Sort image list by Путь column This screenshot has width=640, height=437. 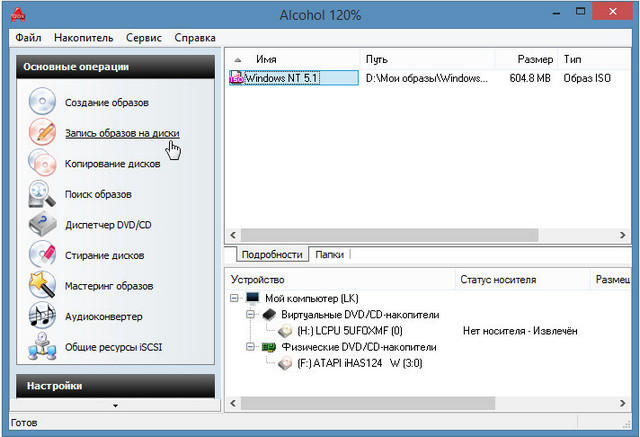point(427,60)
